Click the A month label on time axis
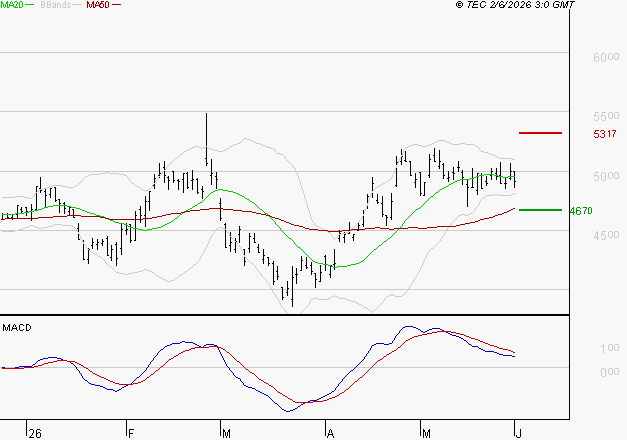627x440 pixels. 330,434
